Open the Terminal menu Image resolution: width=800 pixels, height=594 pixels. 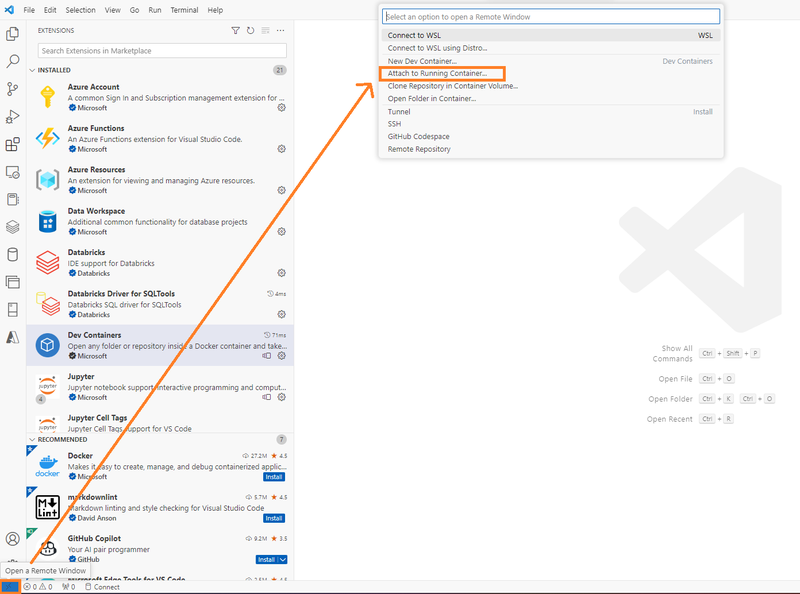(x=184, y=10)
